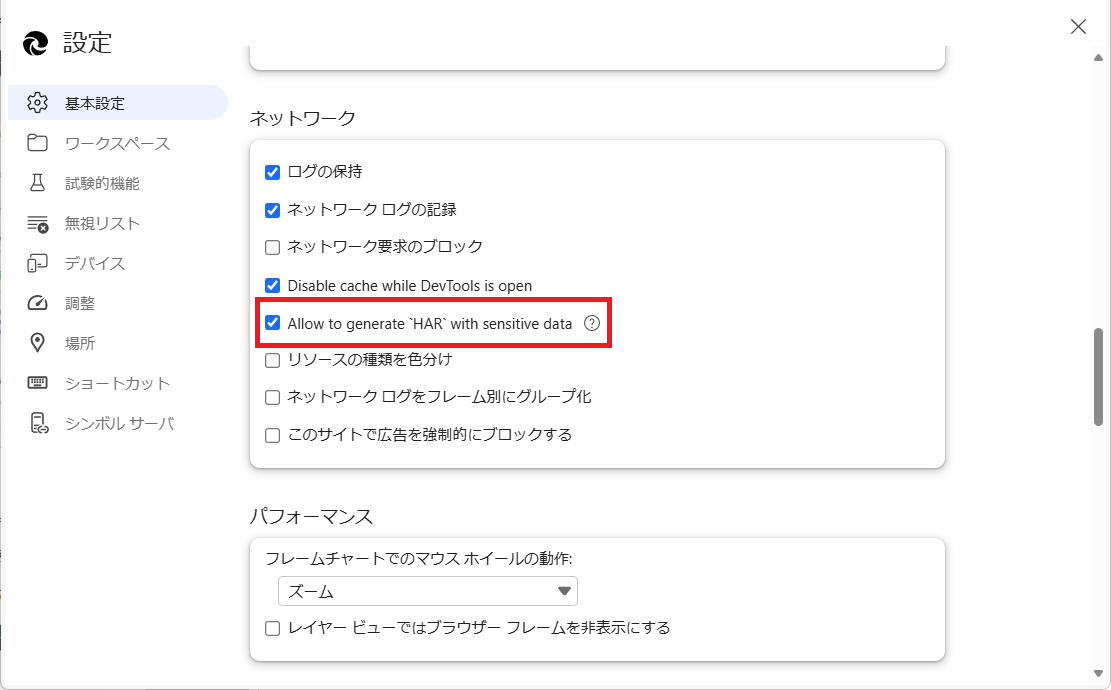Screen dimensions: 1111x690
Task: Click the vertical scrollbar thumb
Action: [x=1098, y=376]
